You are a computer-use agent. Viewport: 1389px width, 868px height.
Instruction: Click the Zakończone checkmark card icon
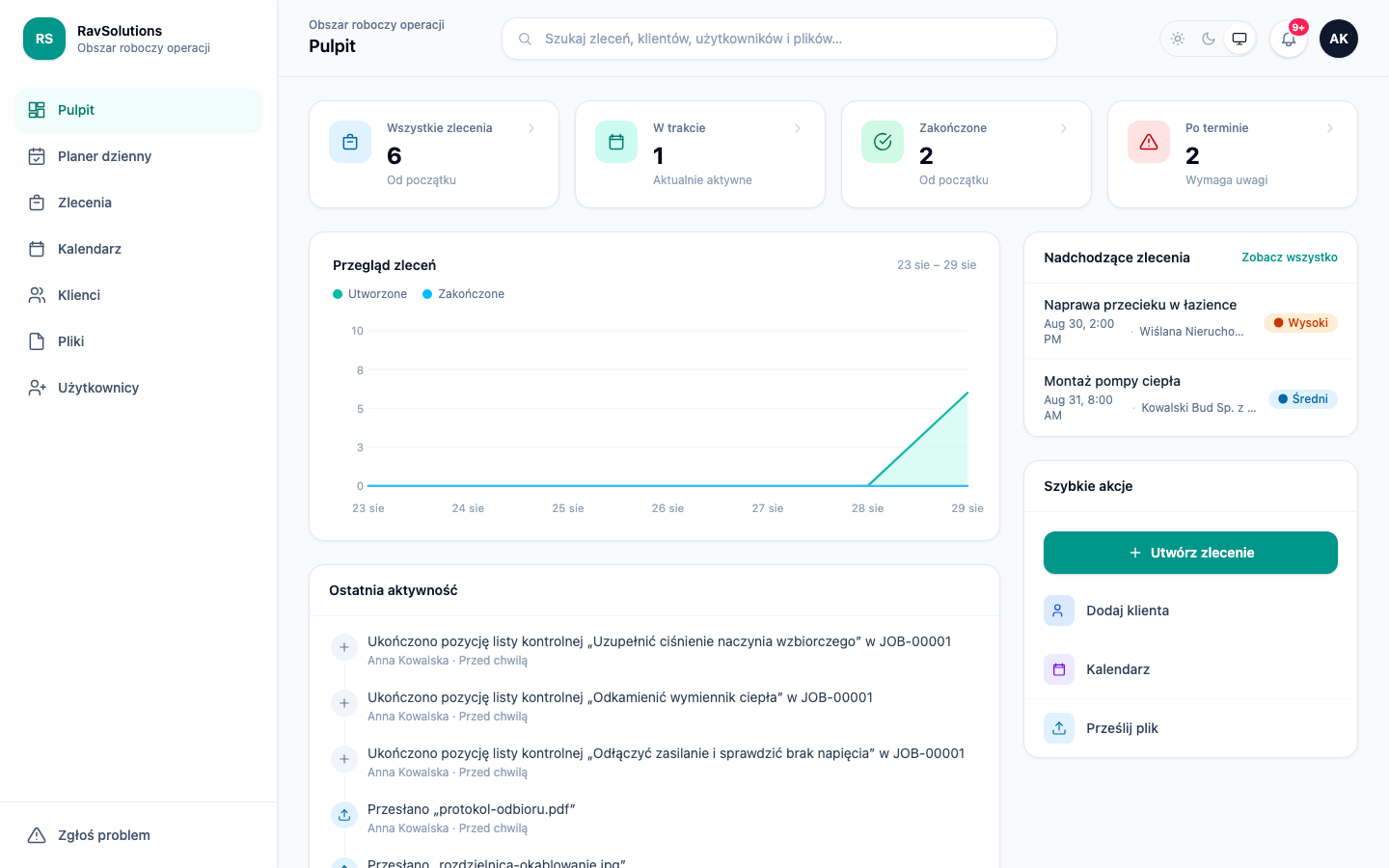(x=883, y=142)
